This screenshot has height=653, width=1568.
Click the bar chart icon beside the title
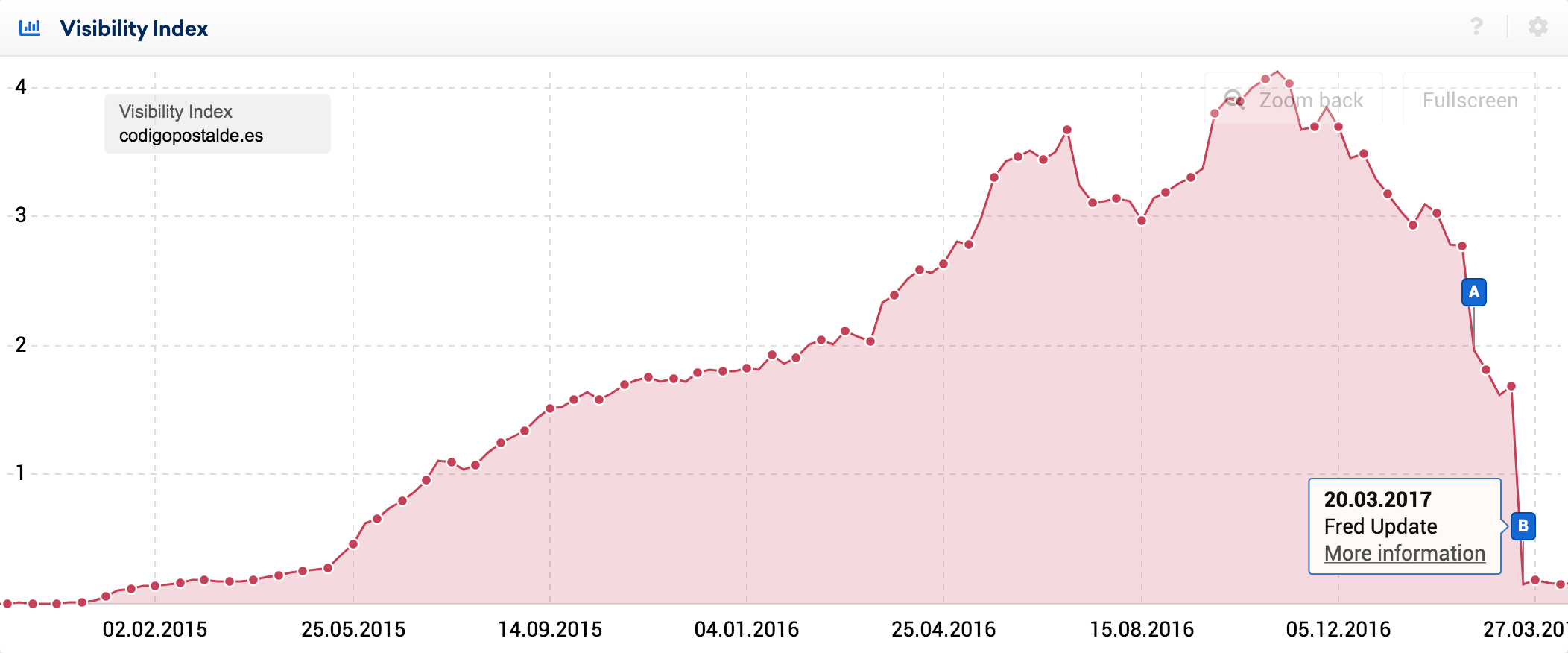(30, 28)
